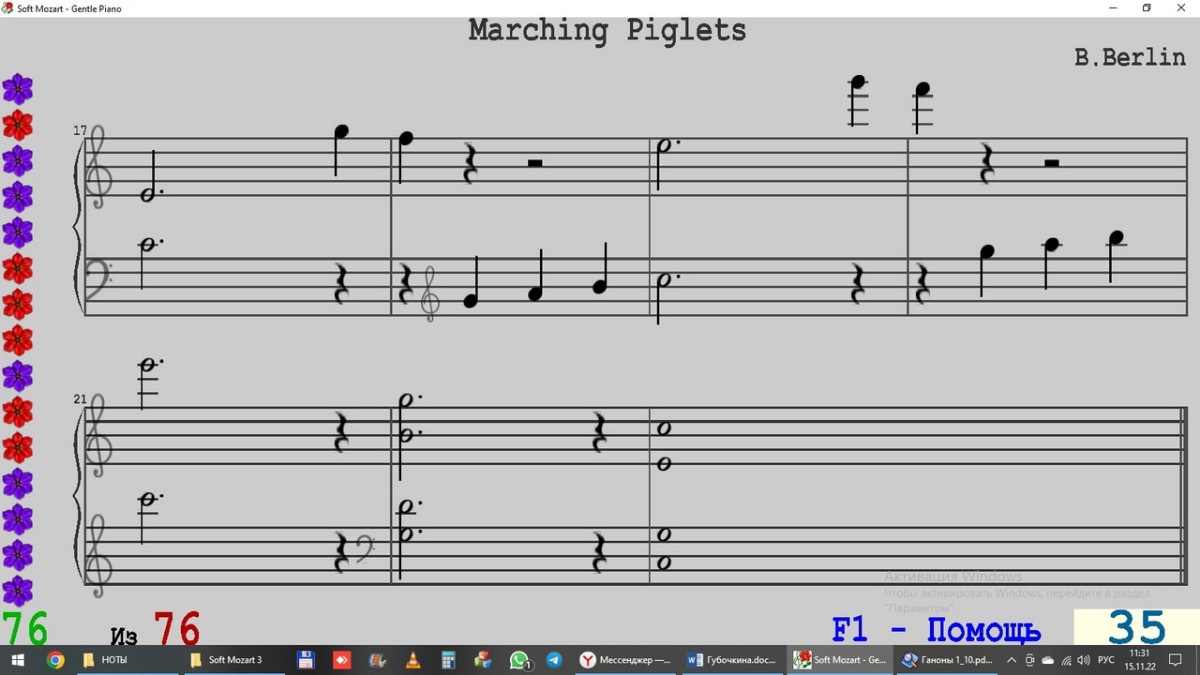Change the РУС input language
Screen dimensions: 1200x675
pos(1106,660)
